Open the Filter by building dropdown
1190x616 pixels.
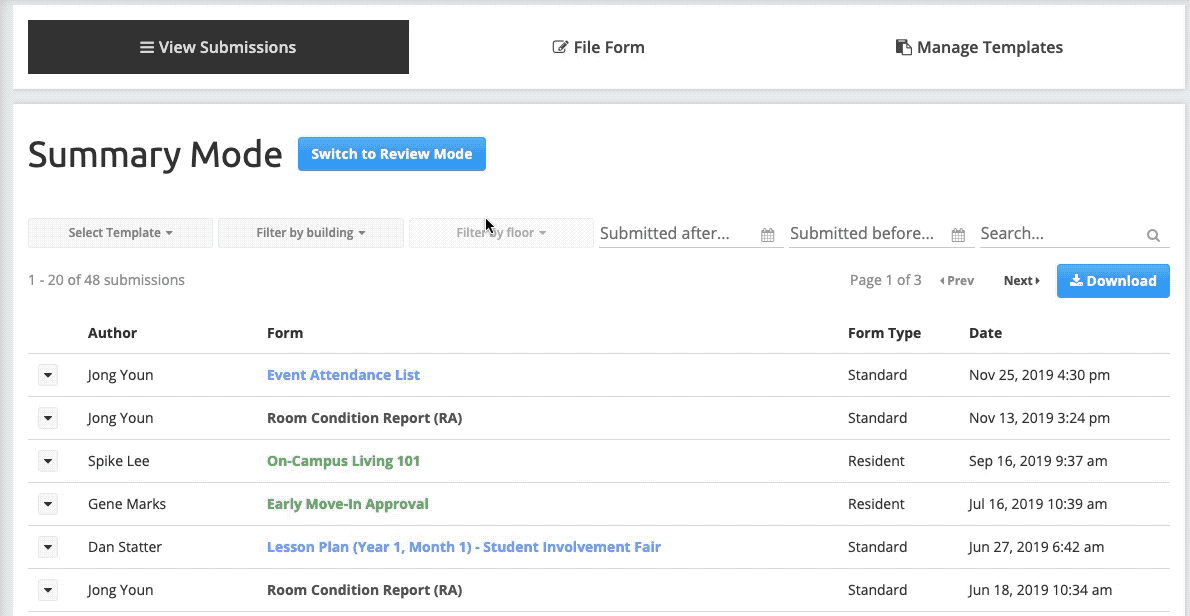pyautogui.click(x=310, y=233)
